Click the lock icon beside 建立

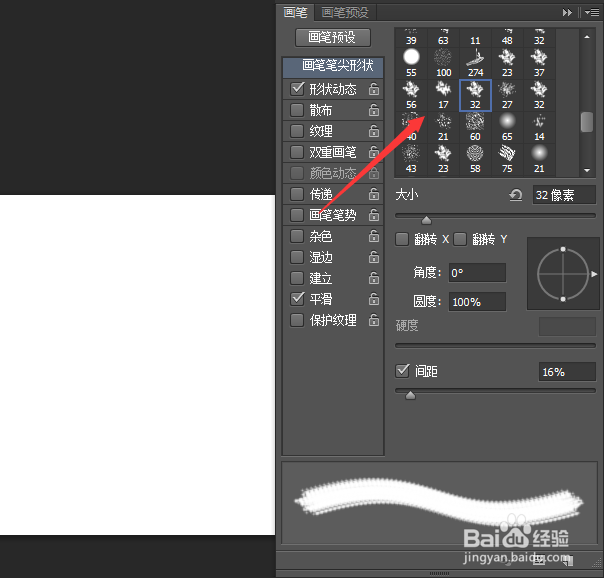pyautogui.click(x=373, y=278)
